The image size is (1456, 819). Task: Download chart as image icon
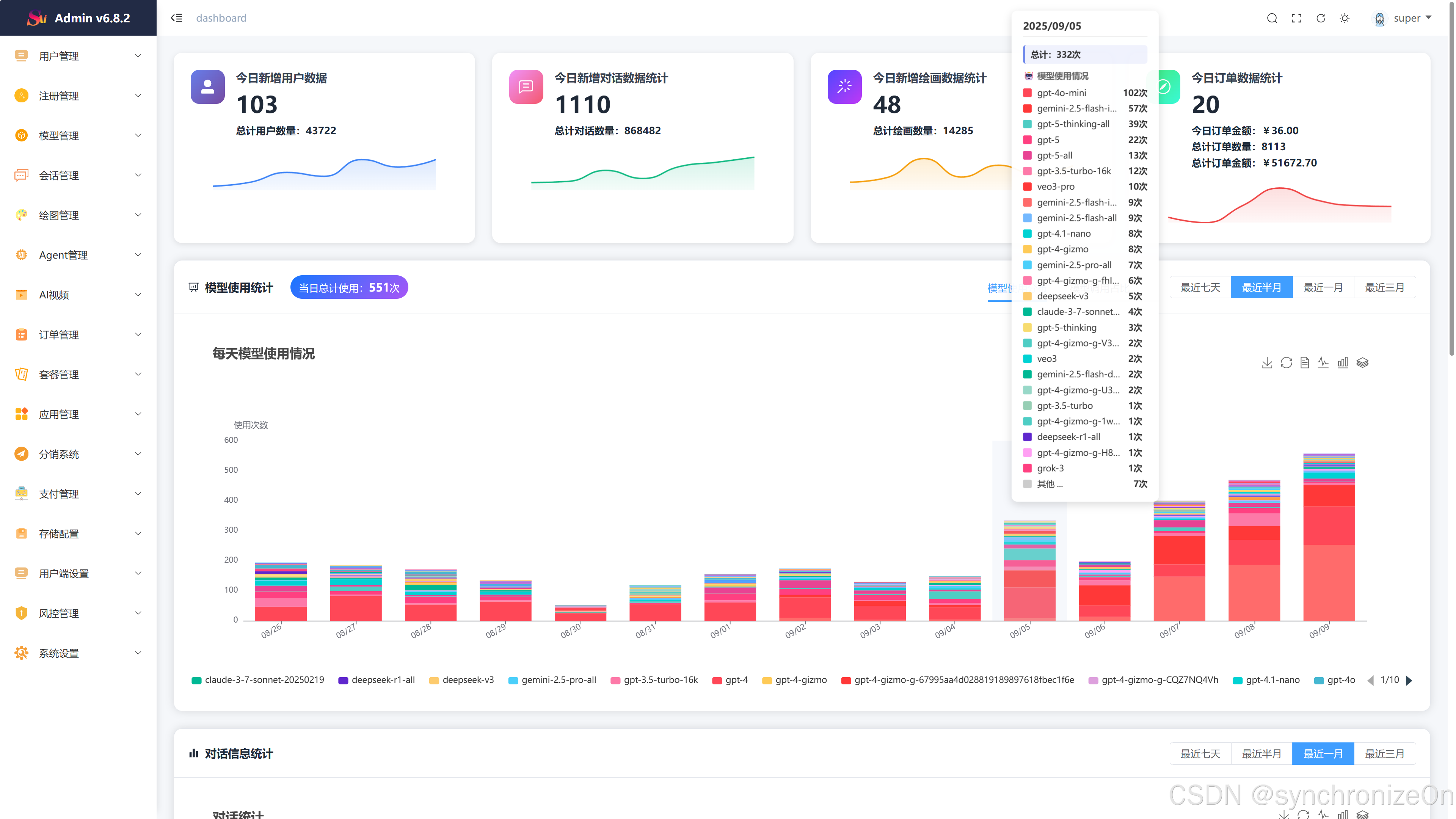(1267, 362)
